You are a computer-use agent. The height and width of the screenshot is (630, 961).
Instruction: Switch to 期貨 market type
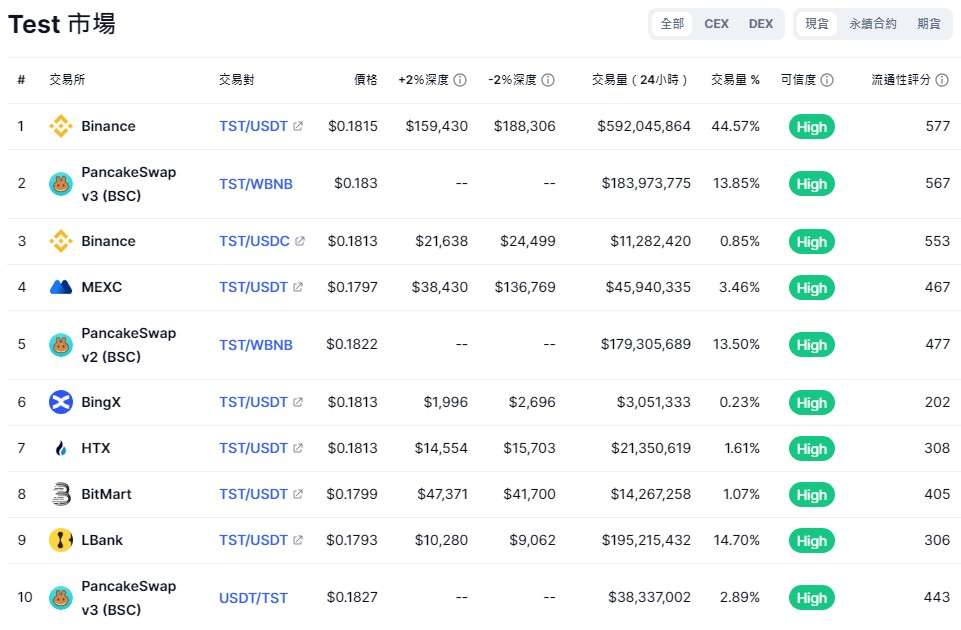point(929,24)
